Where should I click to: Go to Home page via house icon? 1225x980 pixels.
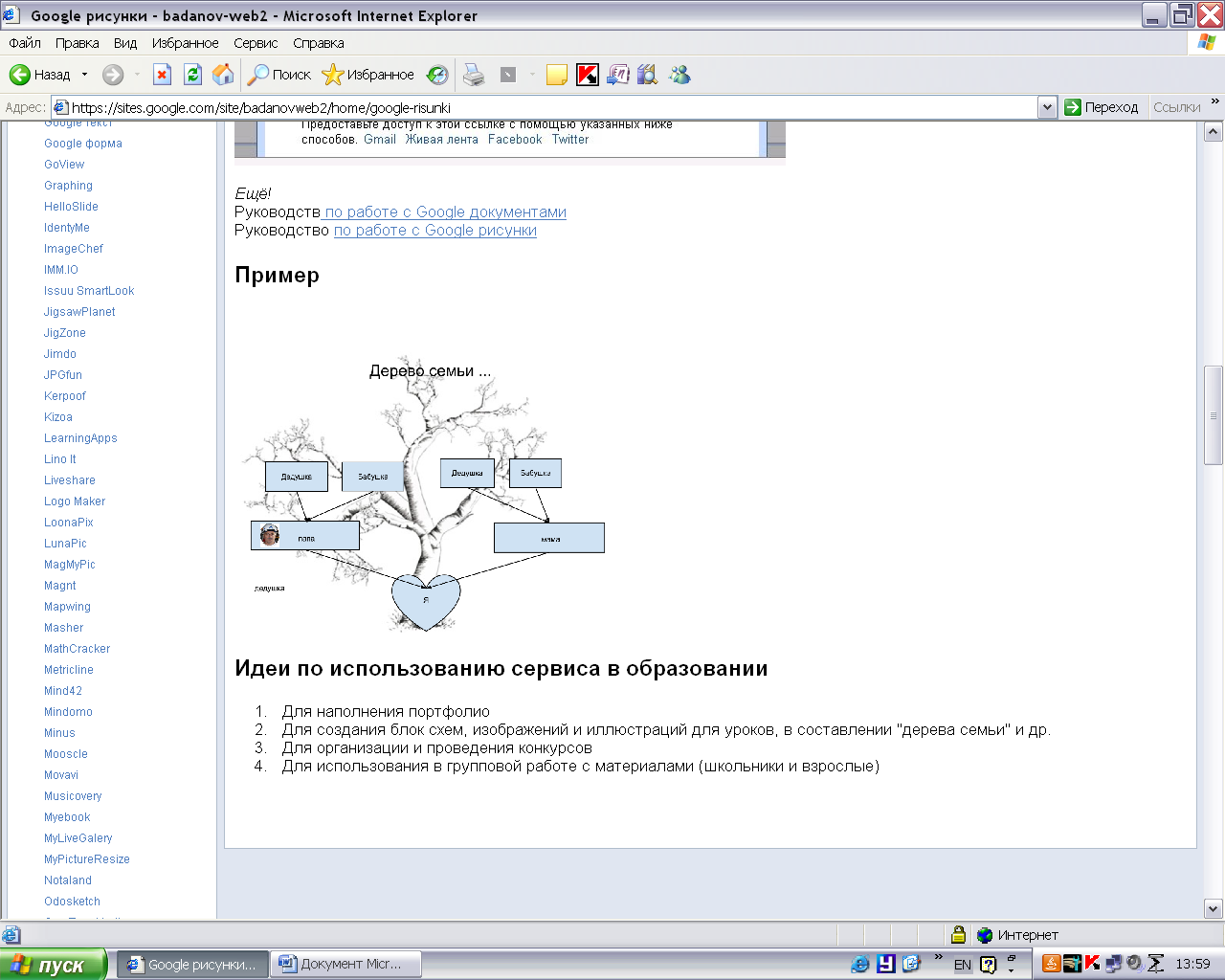[x=223, y=75]
